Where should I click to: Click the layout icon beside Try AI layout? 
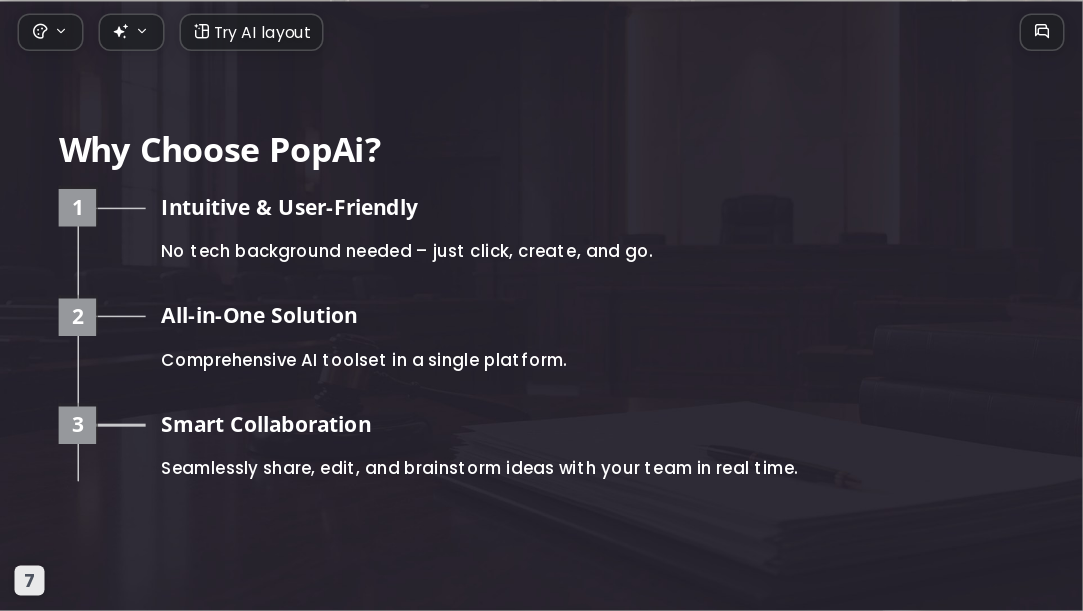point(201,32)
